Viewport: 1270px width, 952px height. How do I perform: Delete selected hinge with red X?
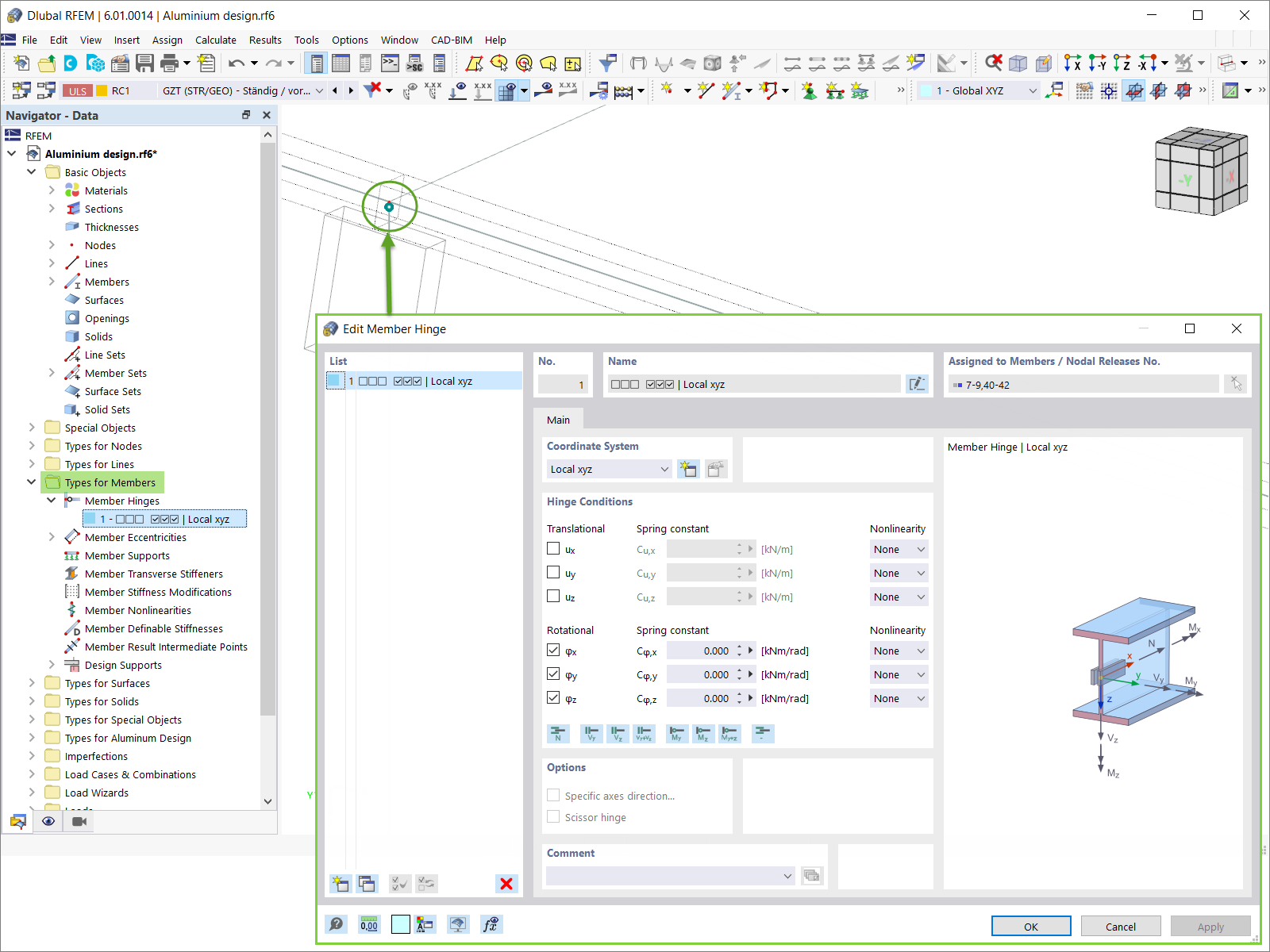[x=506, y=883]
